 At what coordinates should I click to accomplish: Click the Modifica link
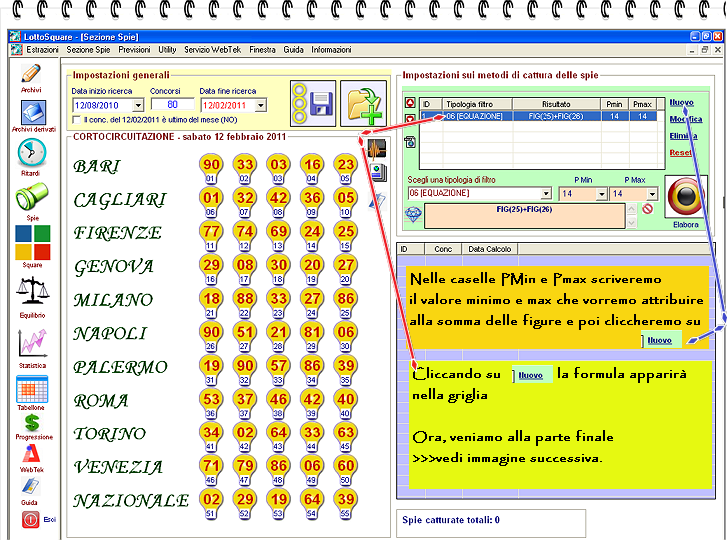pos(686,119)
